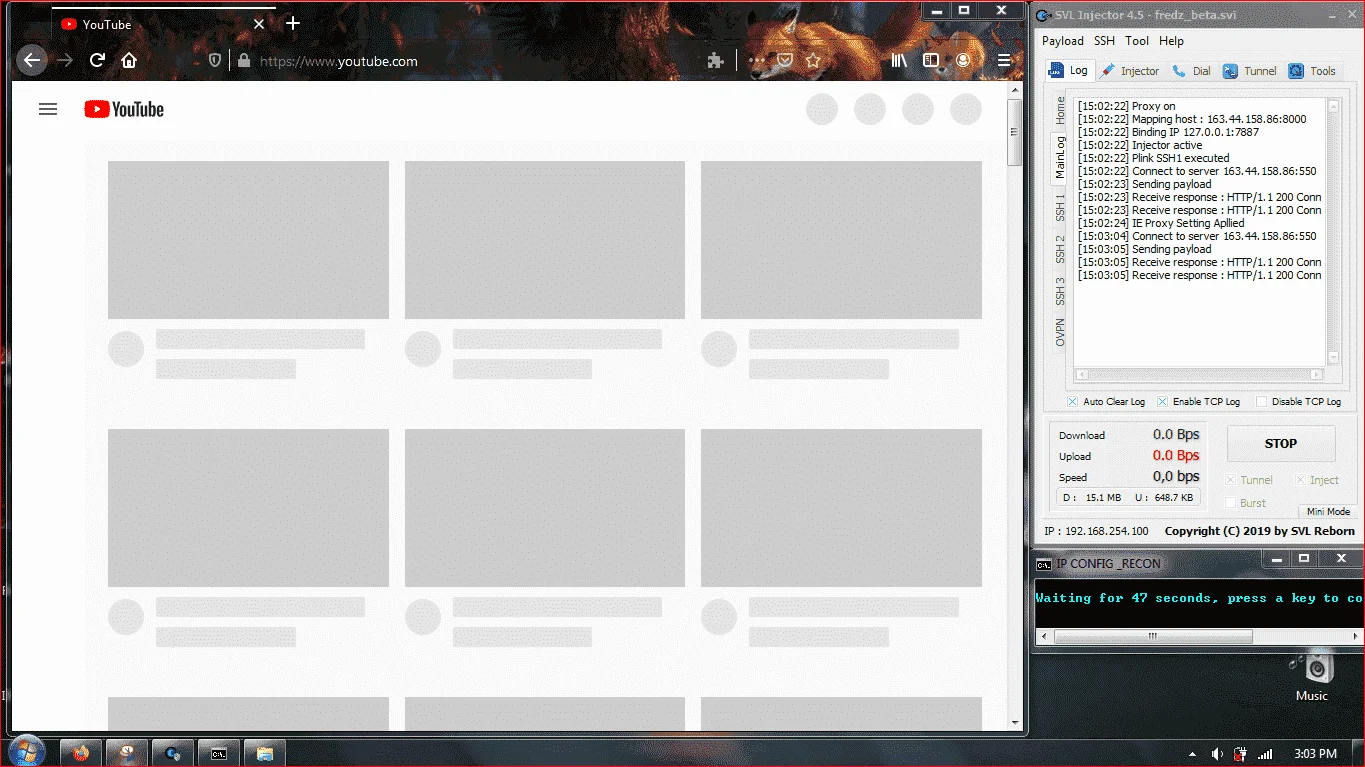The image size is (1365, 767).
Task: Open the tracking protection shield icon
Action: pyautogui.click(x=215, y=61)
